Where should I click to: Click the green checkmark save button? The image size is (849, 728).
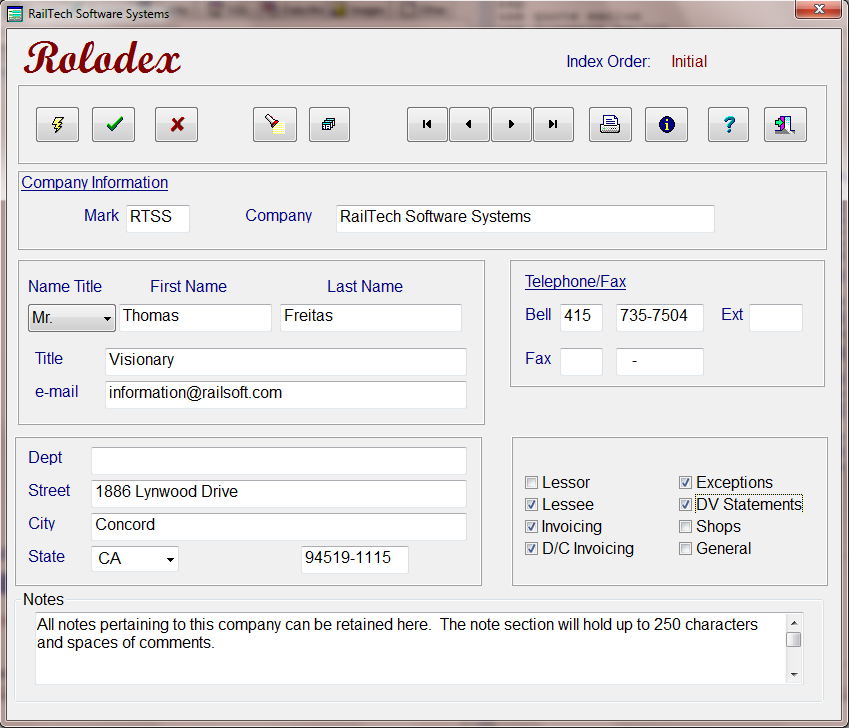coord(114,125)
